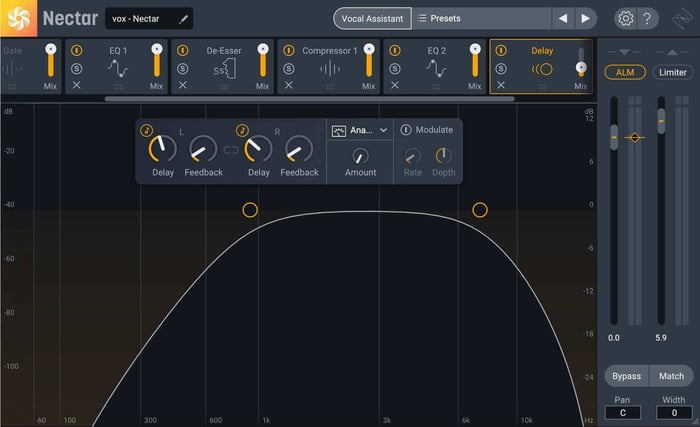Select the Compressor 1 waveform icon
Viewport: 700px width, 427px height.
(330, 69)
